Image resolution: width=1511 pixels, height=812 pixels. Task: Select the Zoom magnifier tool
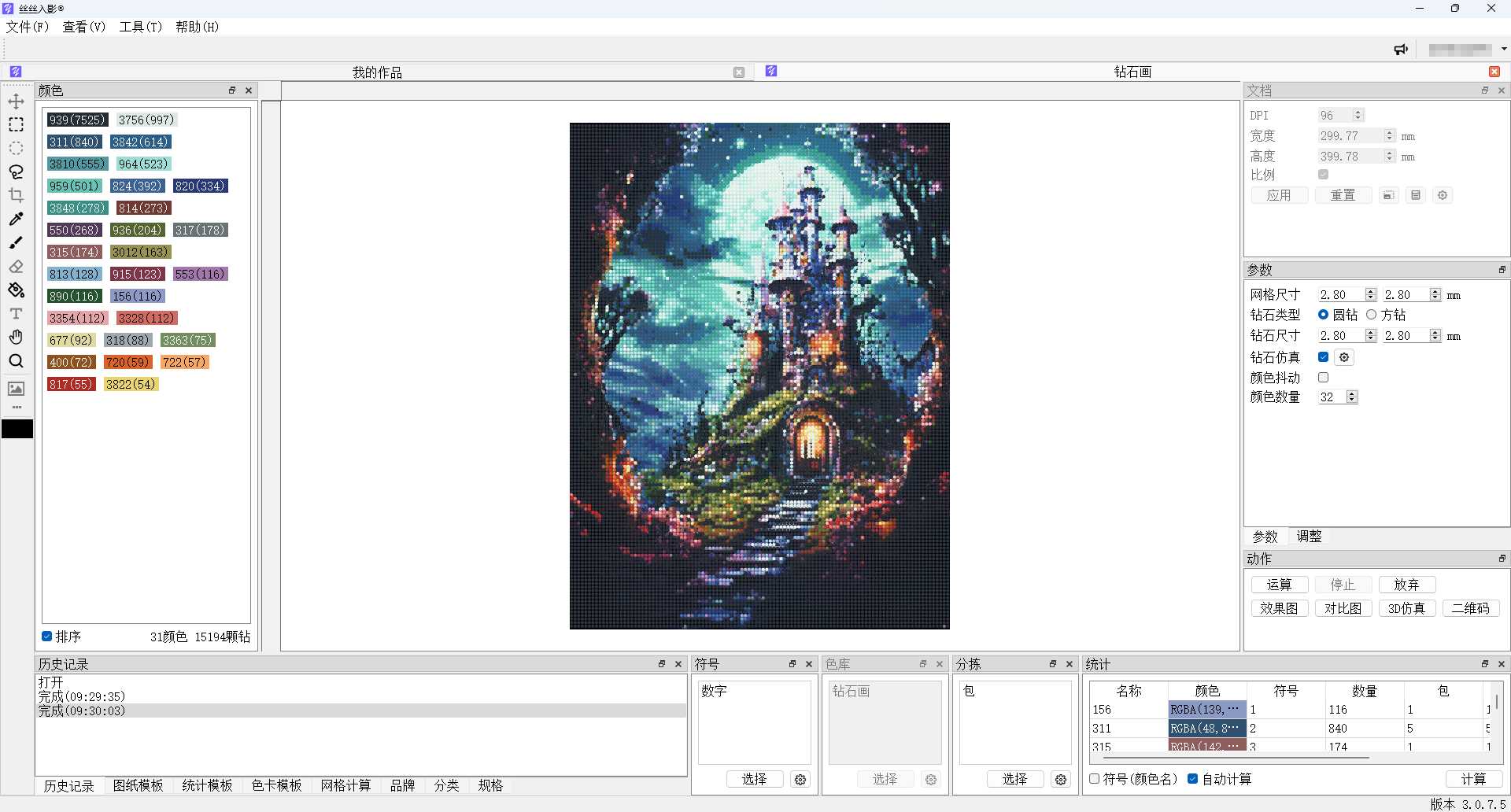(x=16, y=361)
